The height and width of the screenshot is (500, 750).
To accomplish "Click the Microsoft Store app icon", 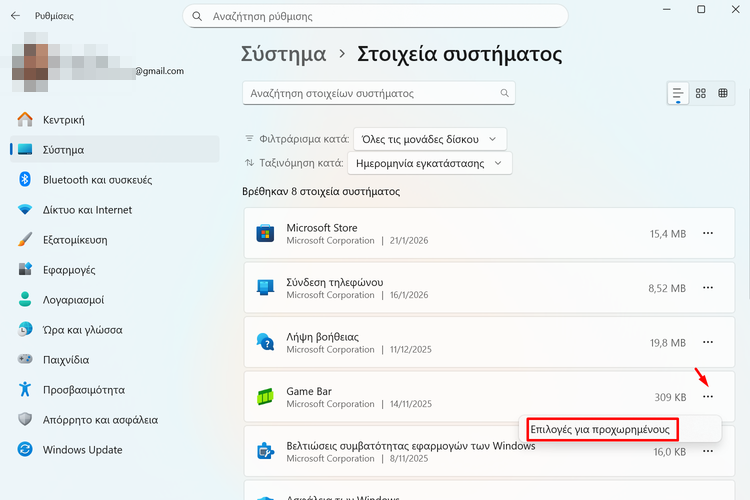I will coord(265,234).
